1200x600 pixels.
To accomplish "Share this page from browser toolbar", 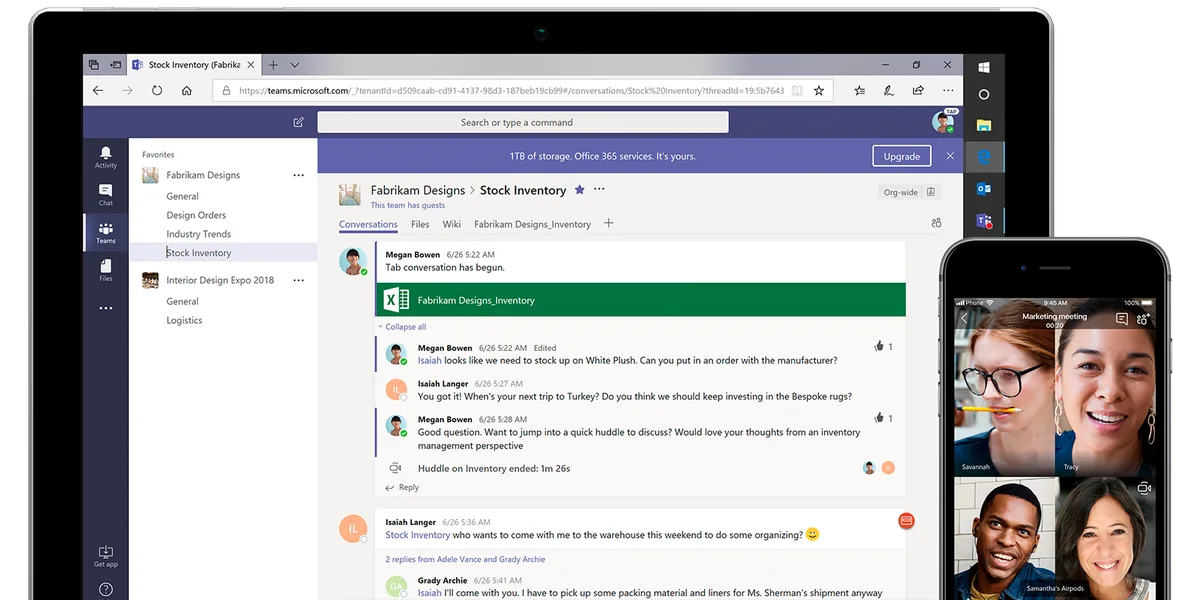I will (x=916, y=90).
